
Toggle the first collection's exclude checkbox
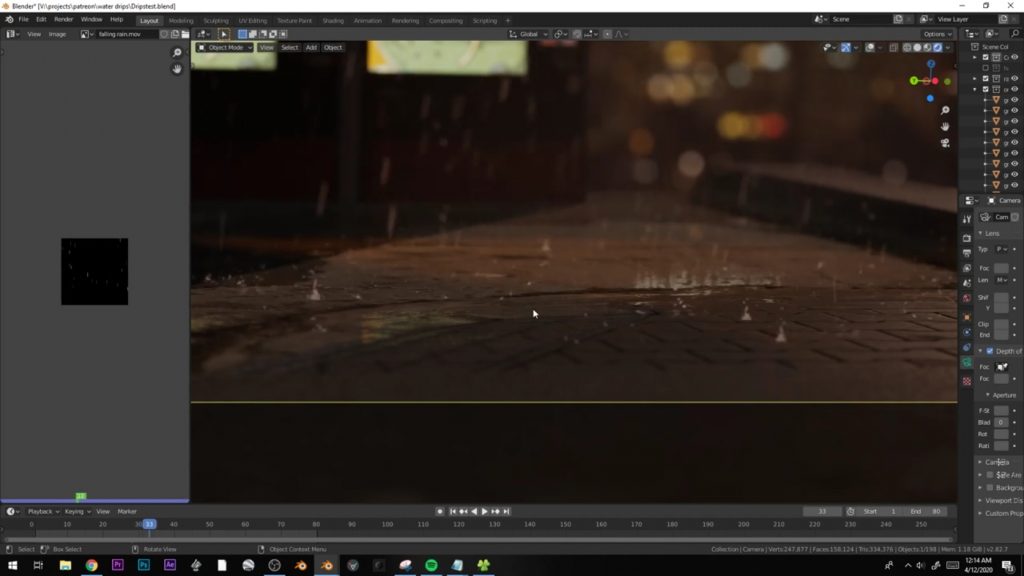point(986,57)
